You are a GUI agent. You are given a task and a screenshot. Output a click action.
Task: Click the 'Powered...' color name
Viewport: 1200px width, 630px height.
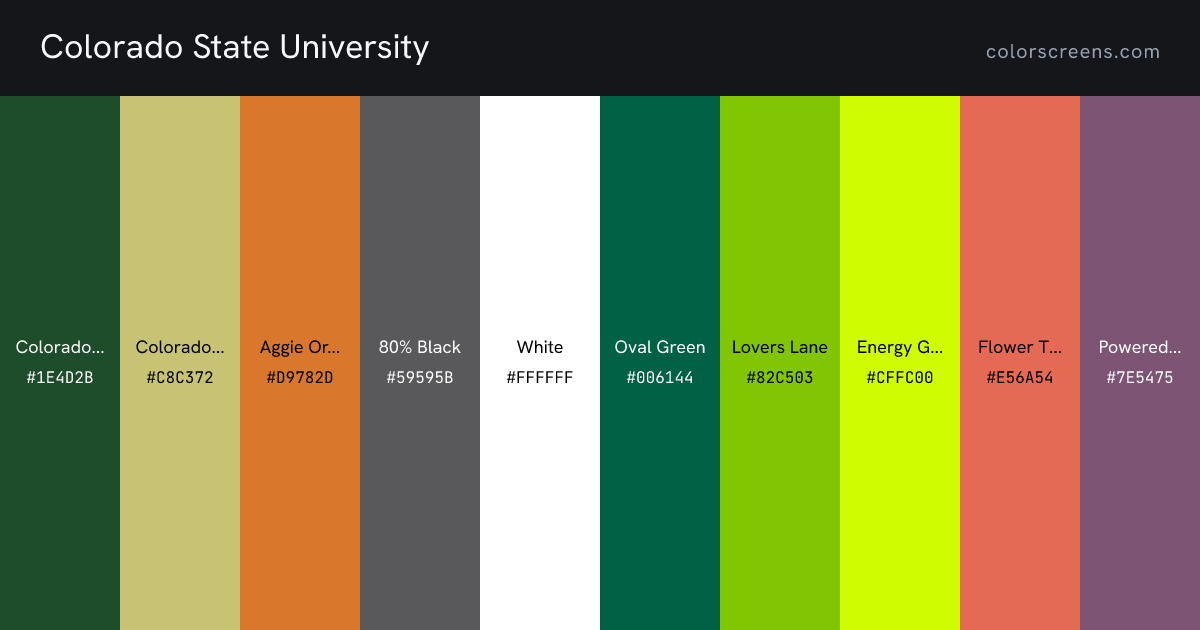[x=1140, y=347]
